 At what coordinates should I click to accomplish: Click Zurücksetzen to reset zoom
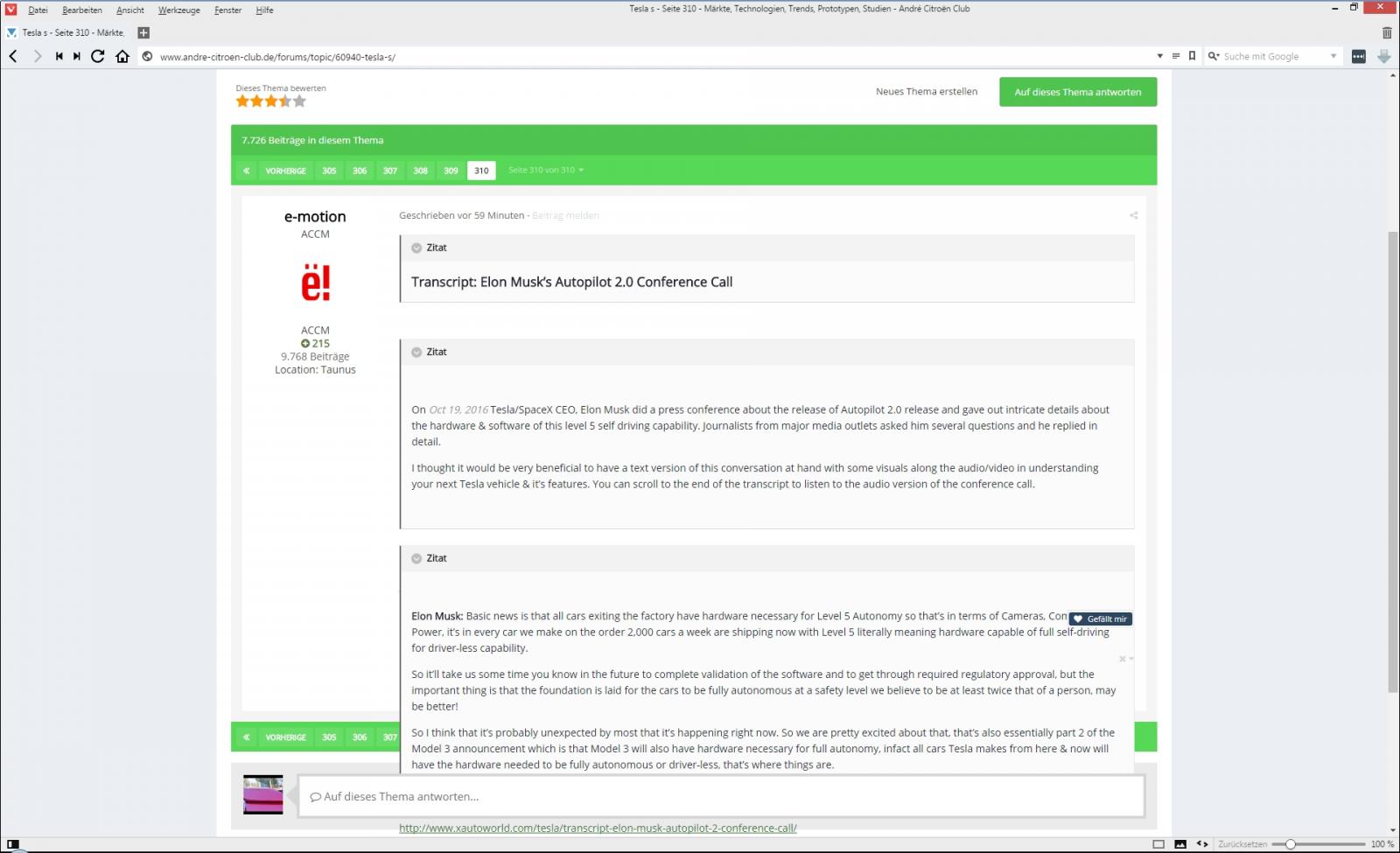point(1242,844)
